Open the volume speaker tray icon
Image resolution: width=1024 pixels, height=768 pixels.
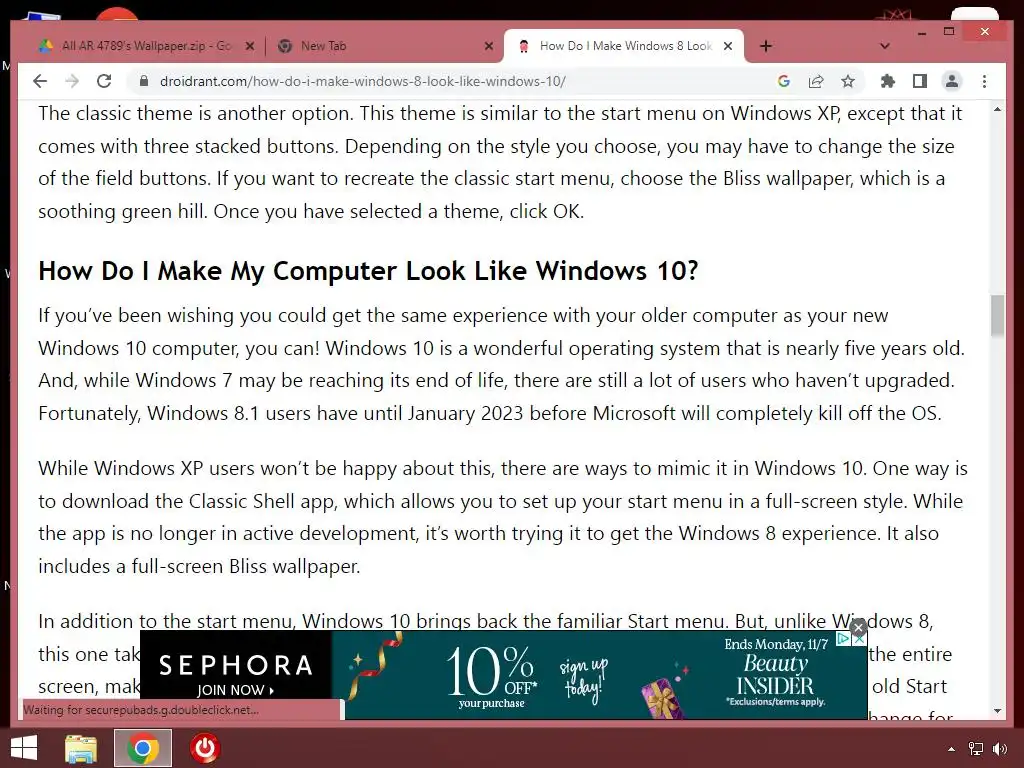[x=999, y=749]
